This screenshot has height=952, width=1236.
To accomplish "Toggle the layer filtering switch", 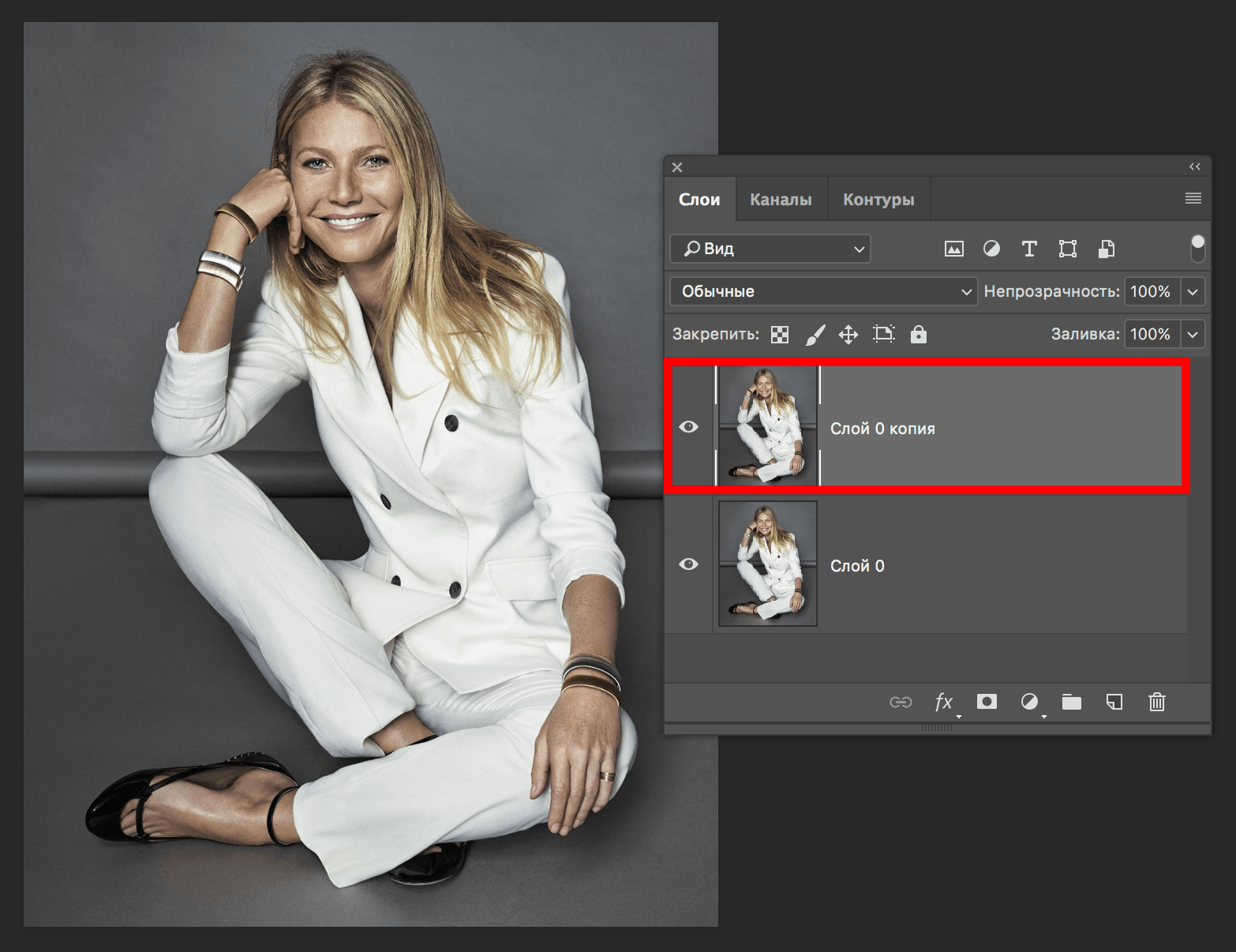I will pyautogui.click(x=1197, y=249).
